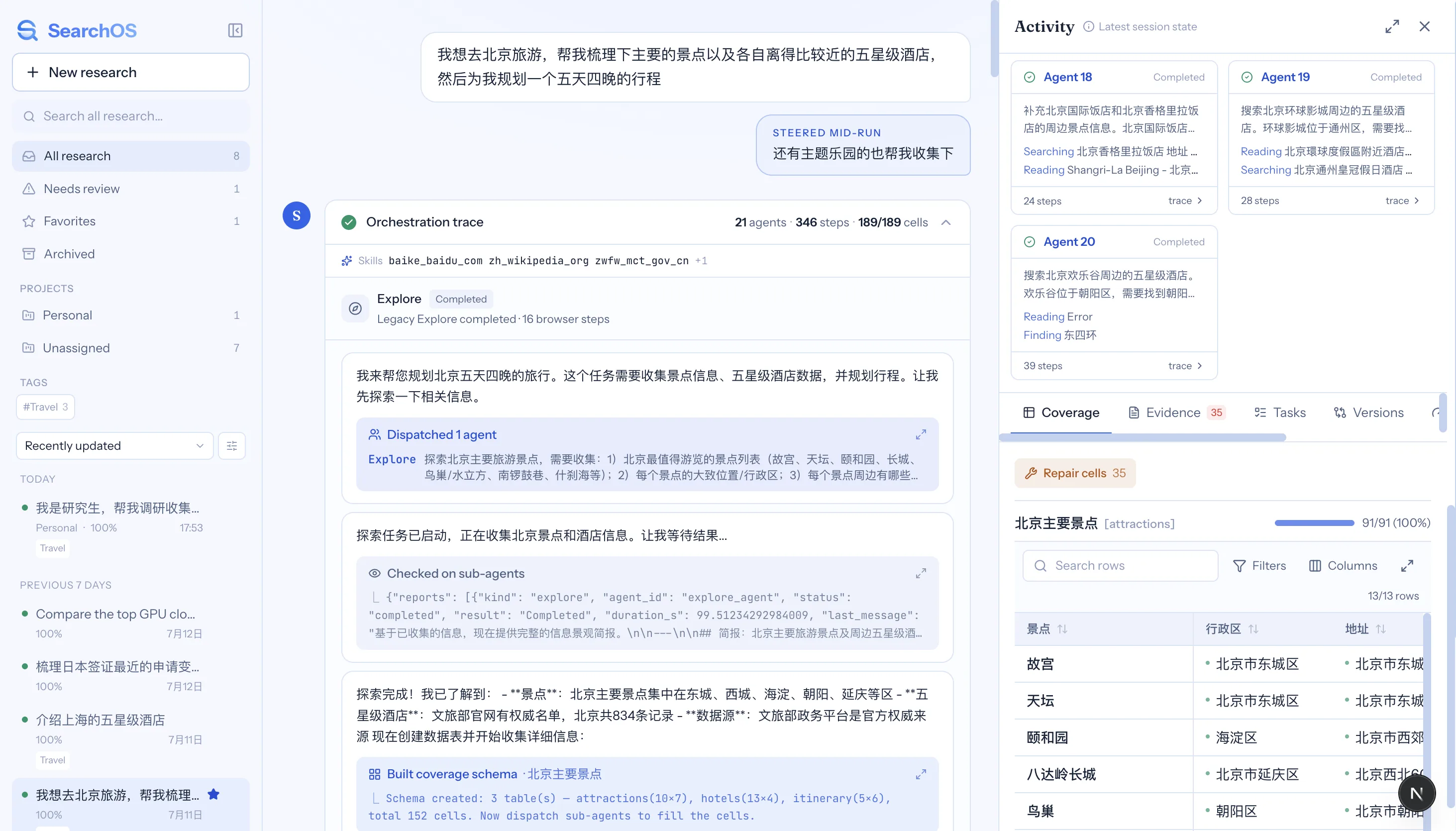Expand the Activity panel to full screen
1456x831 pixels.
pyautogui.click(x=1392, y=27)
